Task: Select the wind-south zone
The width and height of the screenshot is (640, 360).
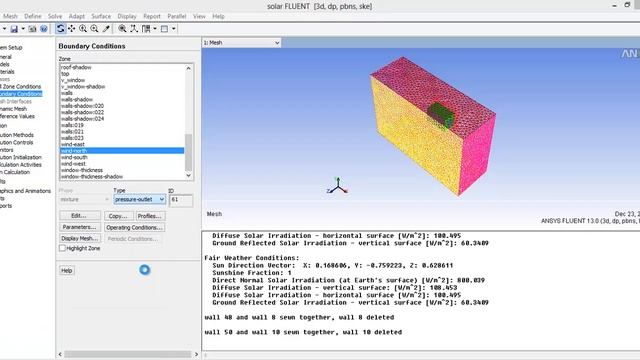Action: point(74,157)
